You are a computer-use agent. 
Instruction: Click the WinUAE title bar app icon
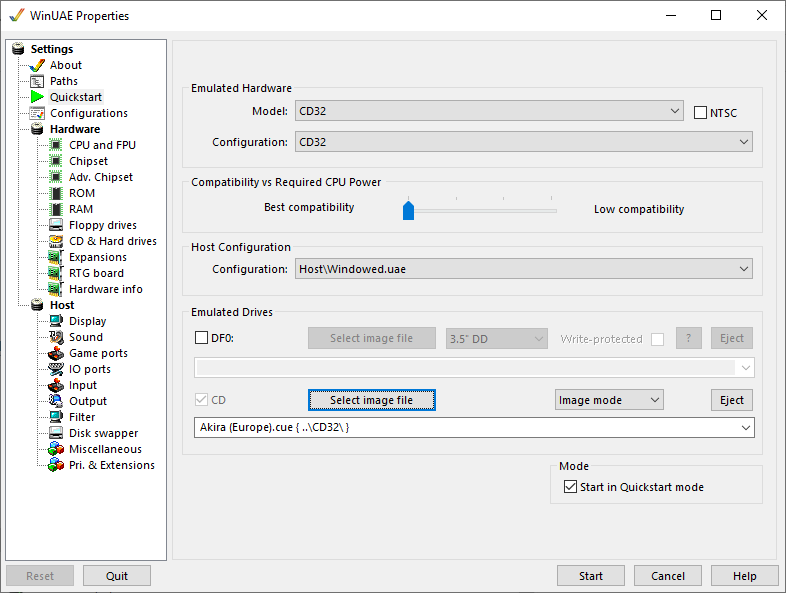coord(16,15)
